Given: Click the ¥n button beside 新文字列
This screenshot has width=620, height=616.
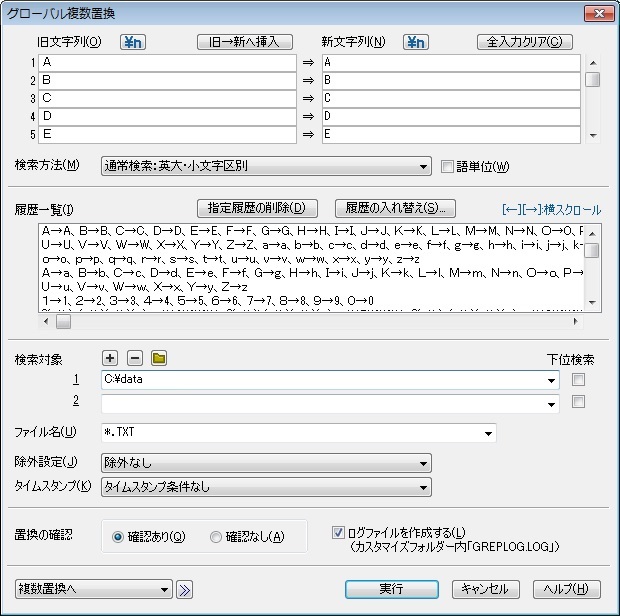Looking at the screenshot, I should pos(416,42).
